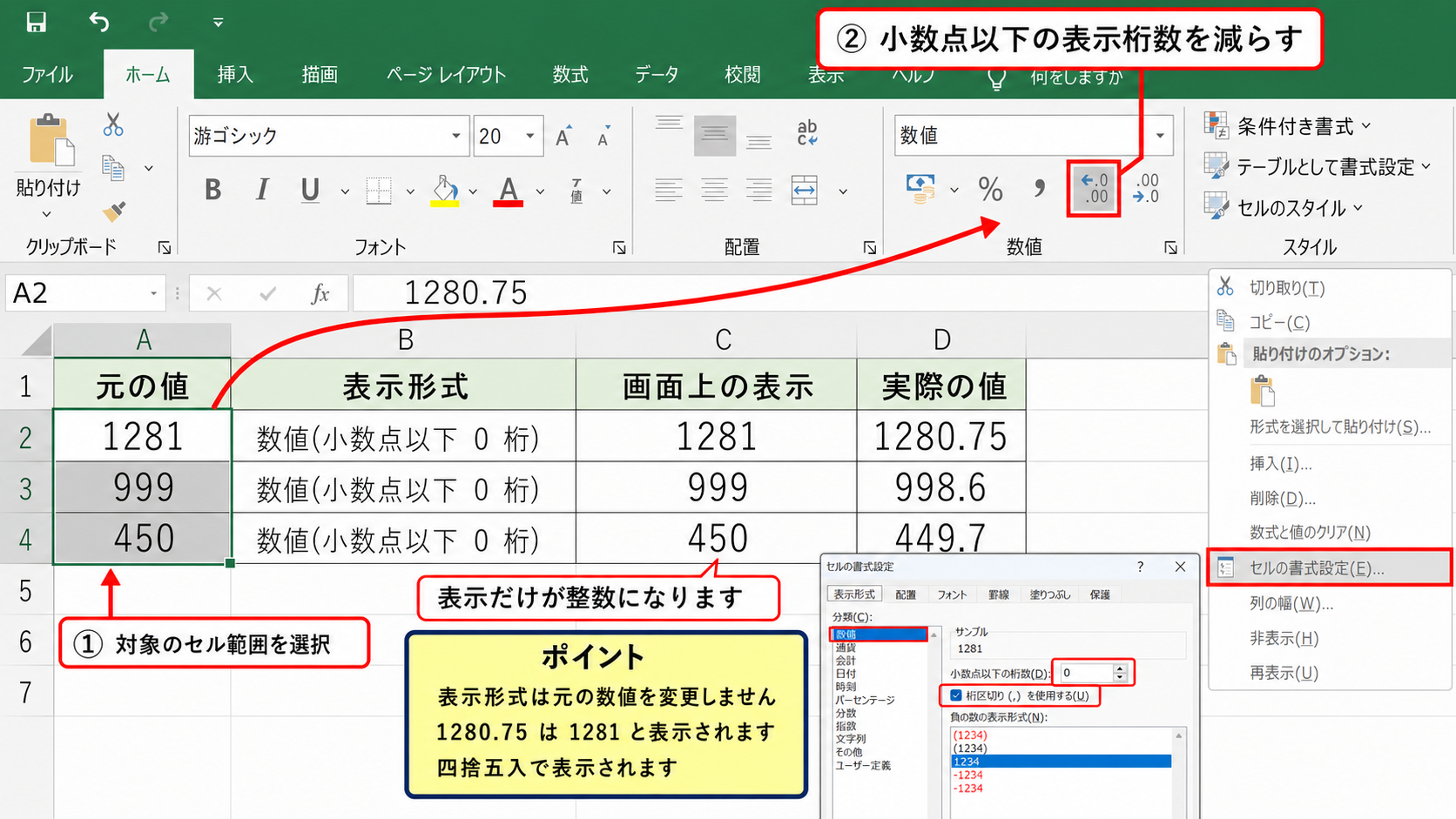Toggle Italic formatting

point(261,190)
